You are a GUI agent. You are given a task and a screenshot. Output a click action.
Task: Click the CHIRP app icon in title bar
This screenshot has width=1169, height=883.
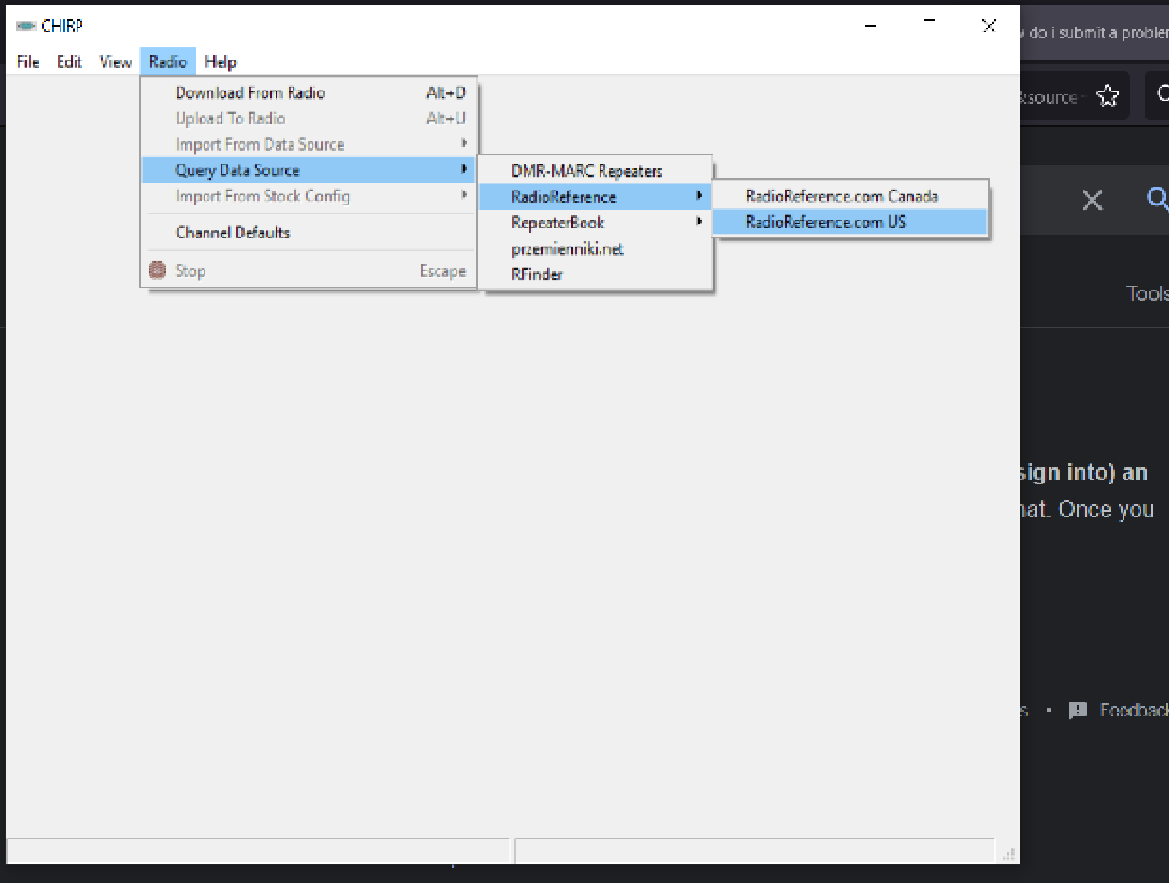(x=26, y=26)
